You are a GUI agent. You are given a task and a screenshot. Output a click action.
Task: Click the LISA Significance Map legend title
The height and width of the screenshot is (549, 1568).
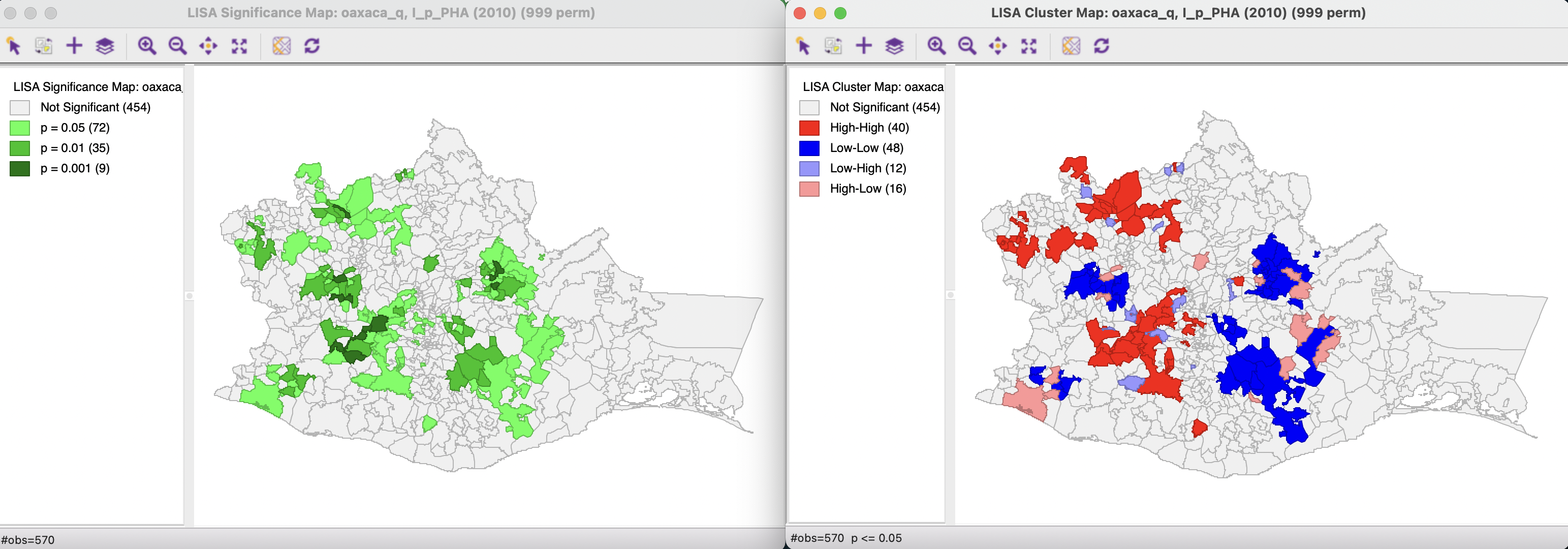coord(98,87)
